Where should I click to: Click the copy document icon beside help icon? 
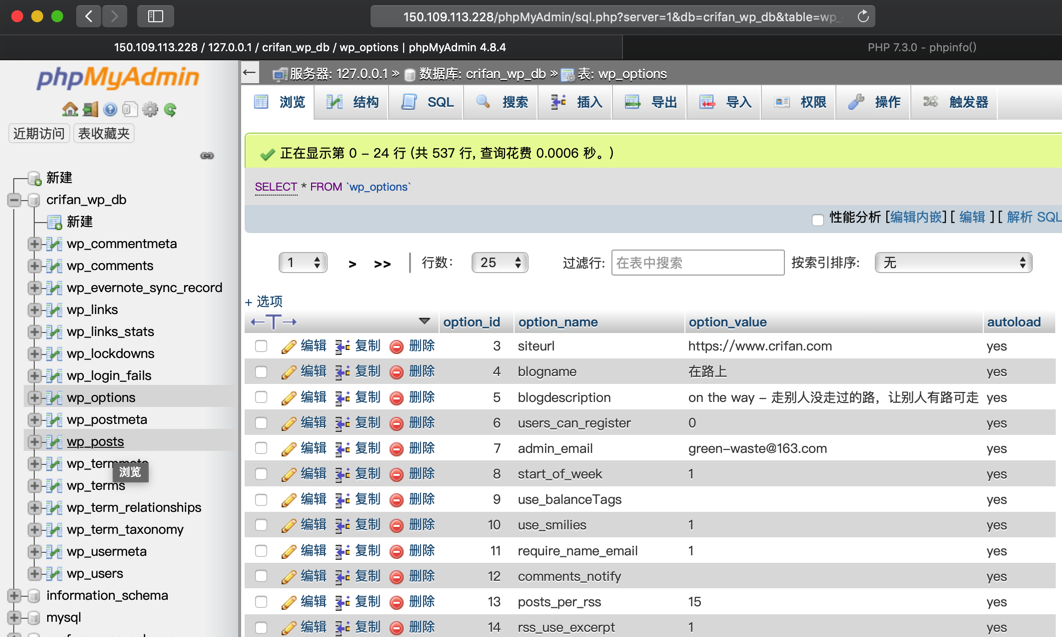130,109
